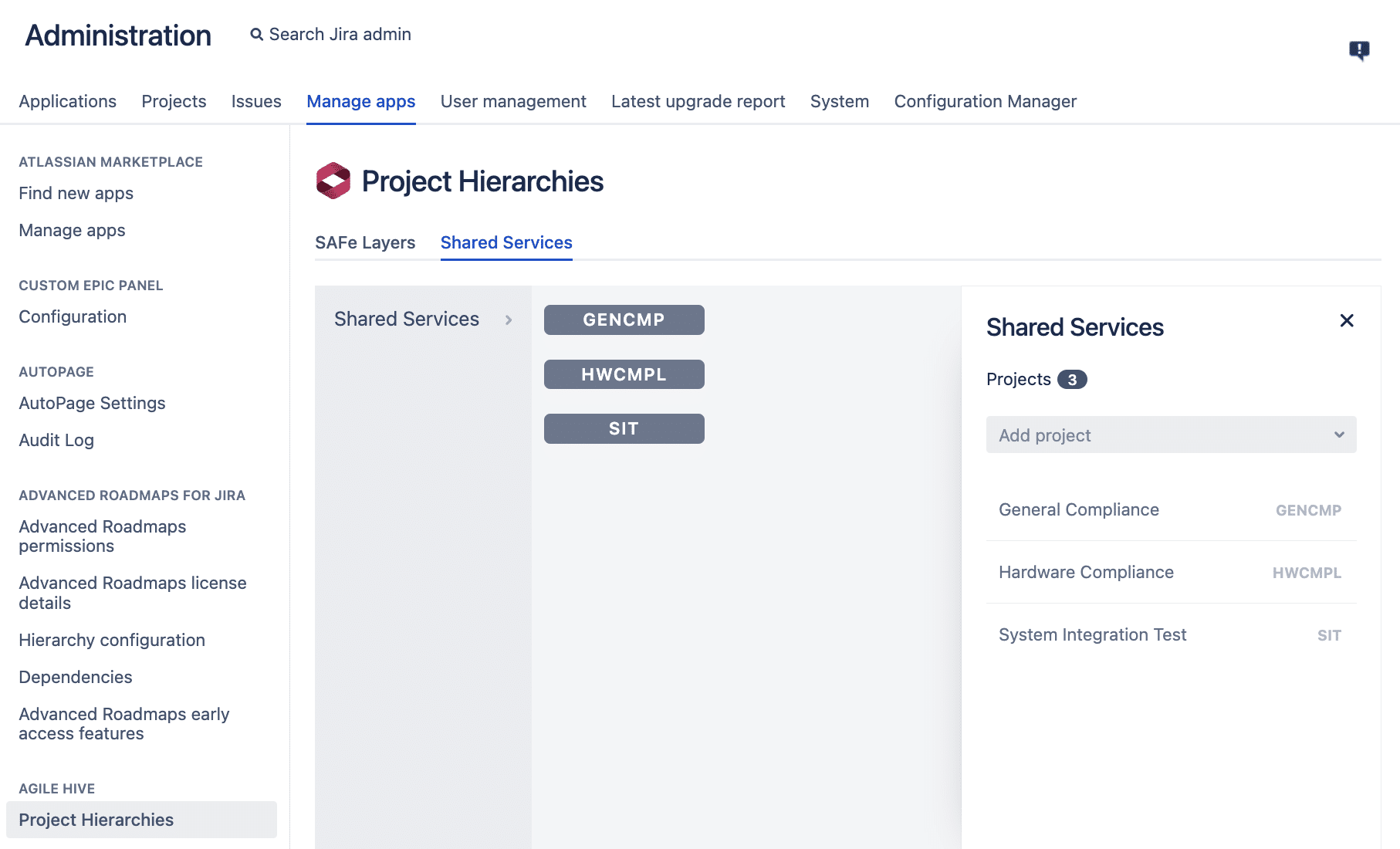Click Hardware Compliance project row

coord(1171,573)
